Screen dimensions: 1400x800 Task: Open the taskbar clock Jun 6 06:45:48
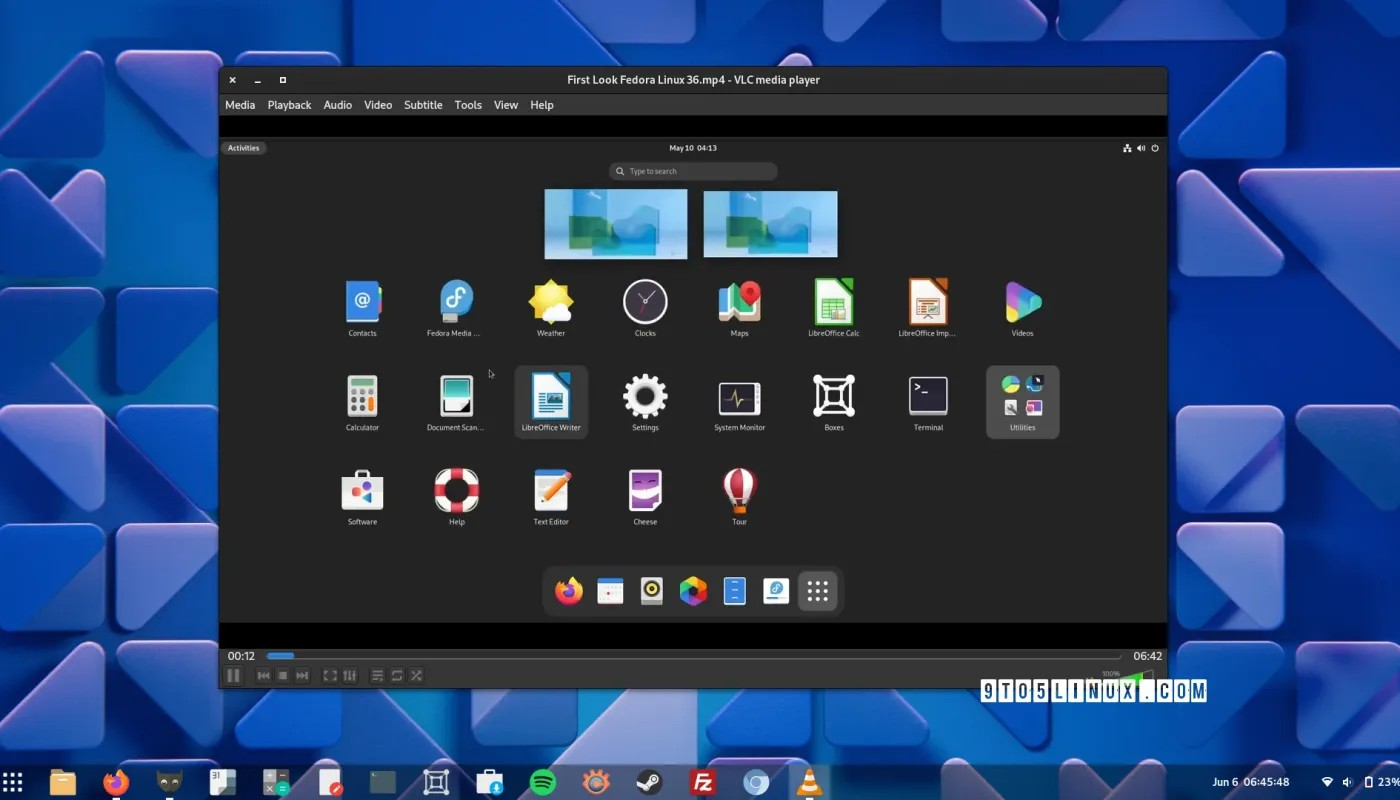coord(1250,782)
